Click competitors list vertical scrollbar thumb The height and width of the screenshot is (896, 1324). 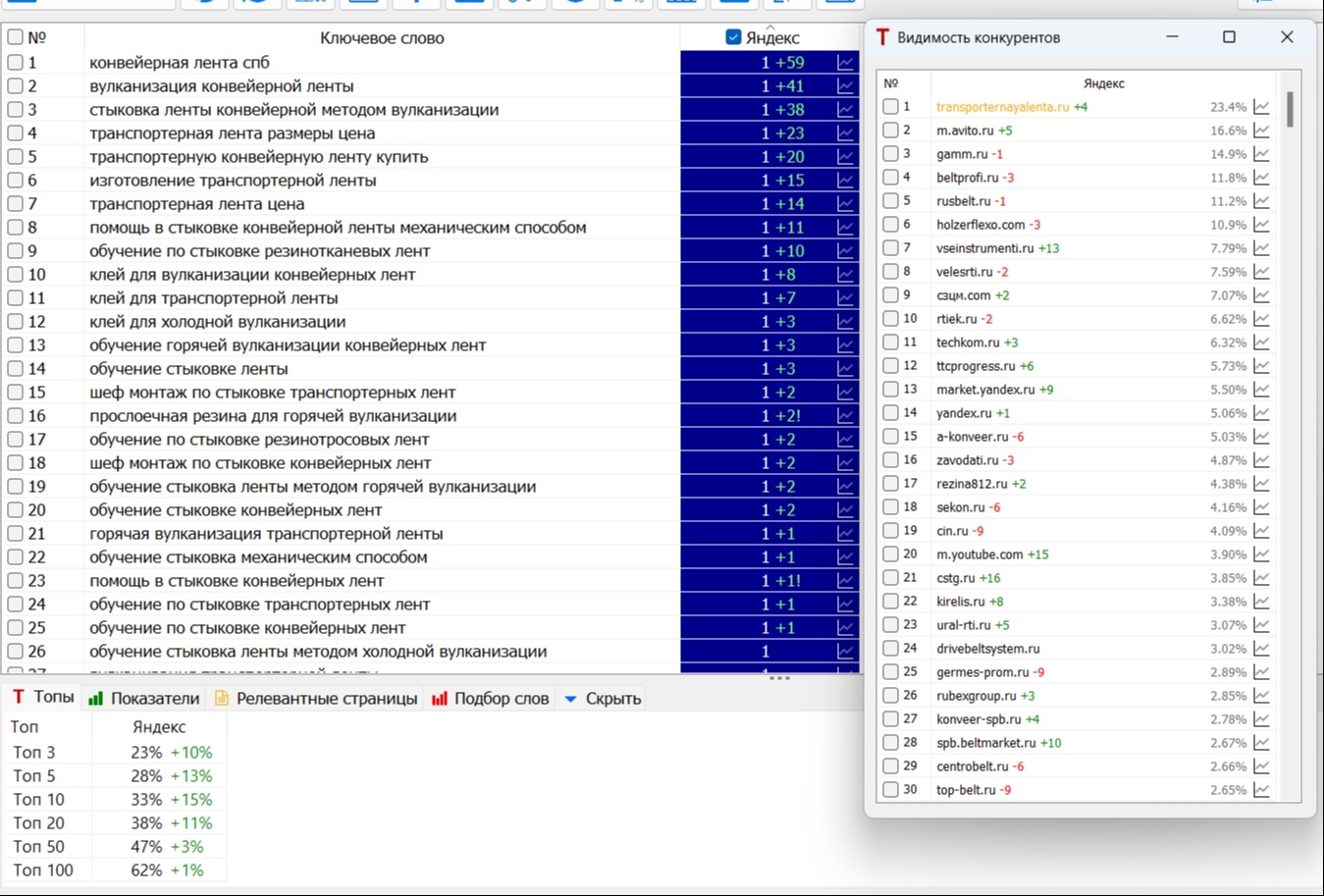point(1289,109)
